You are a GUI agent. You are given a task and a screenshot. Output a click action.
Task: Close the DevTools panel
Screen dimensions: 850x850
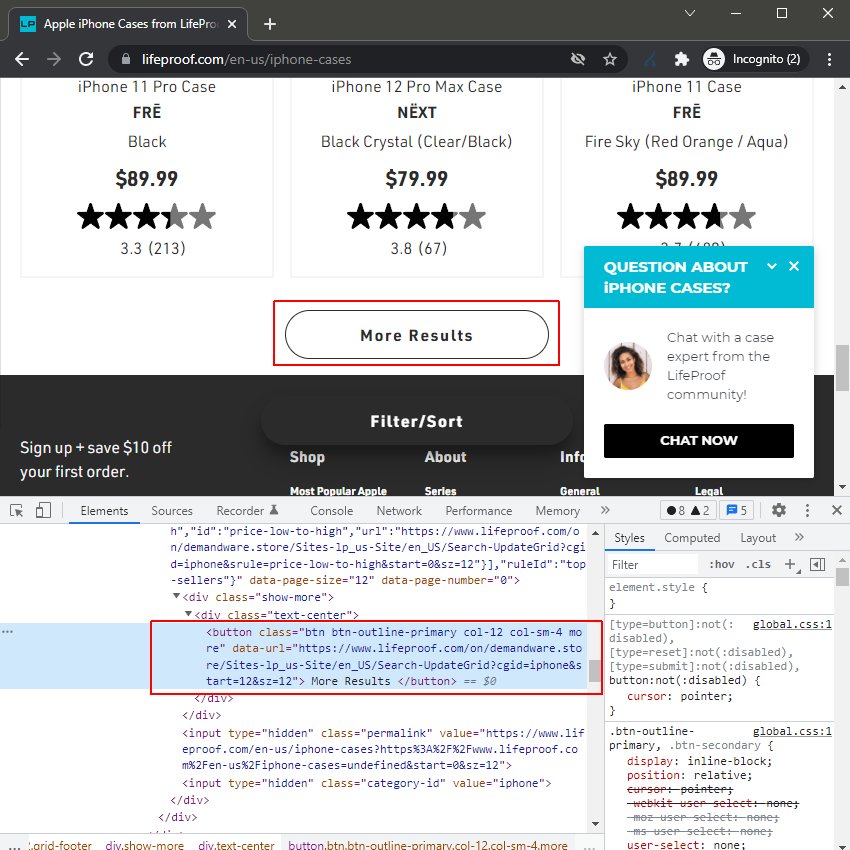pos(836,511)
